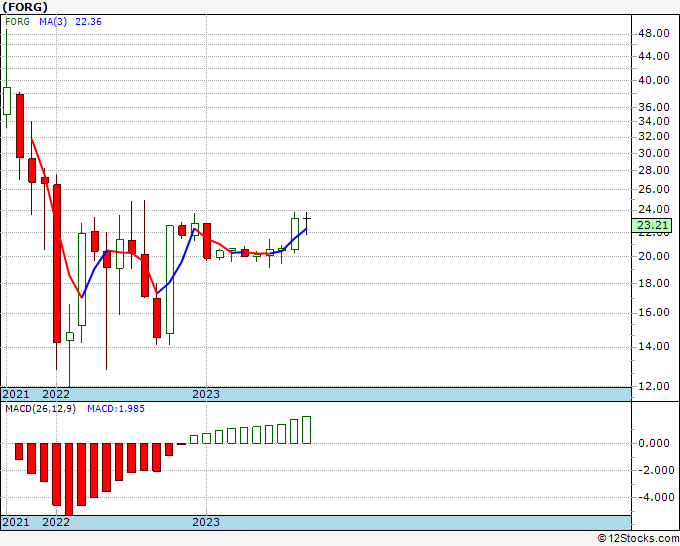Click the 2023 label on price chart axis
The height and width of the screenshot is (546, 680).
(x=206, y=394)
